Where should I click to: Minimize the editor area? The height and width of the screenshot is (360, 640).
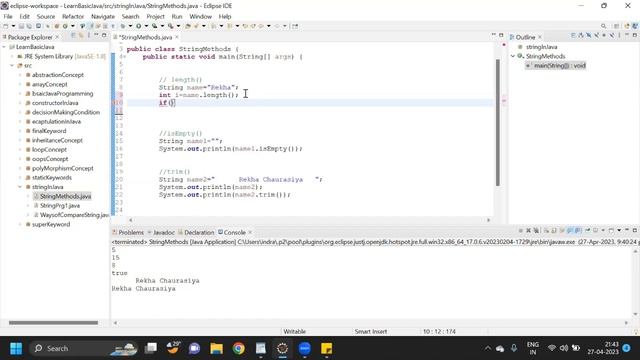493,35
